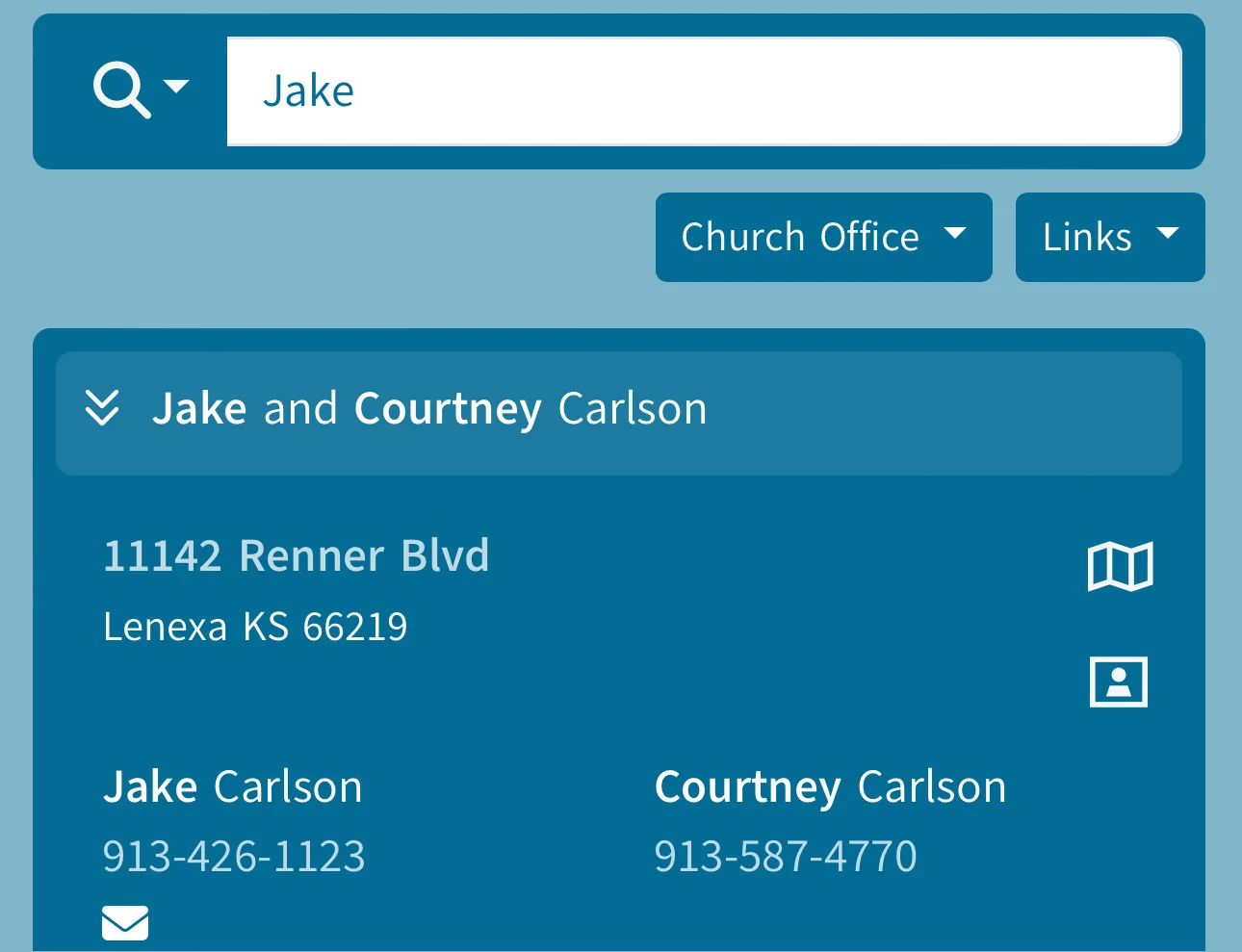Click the Church Office caret arrow

click(x=955, y=233)
